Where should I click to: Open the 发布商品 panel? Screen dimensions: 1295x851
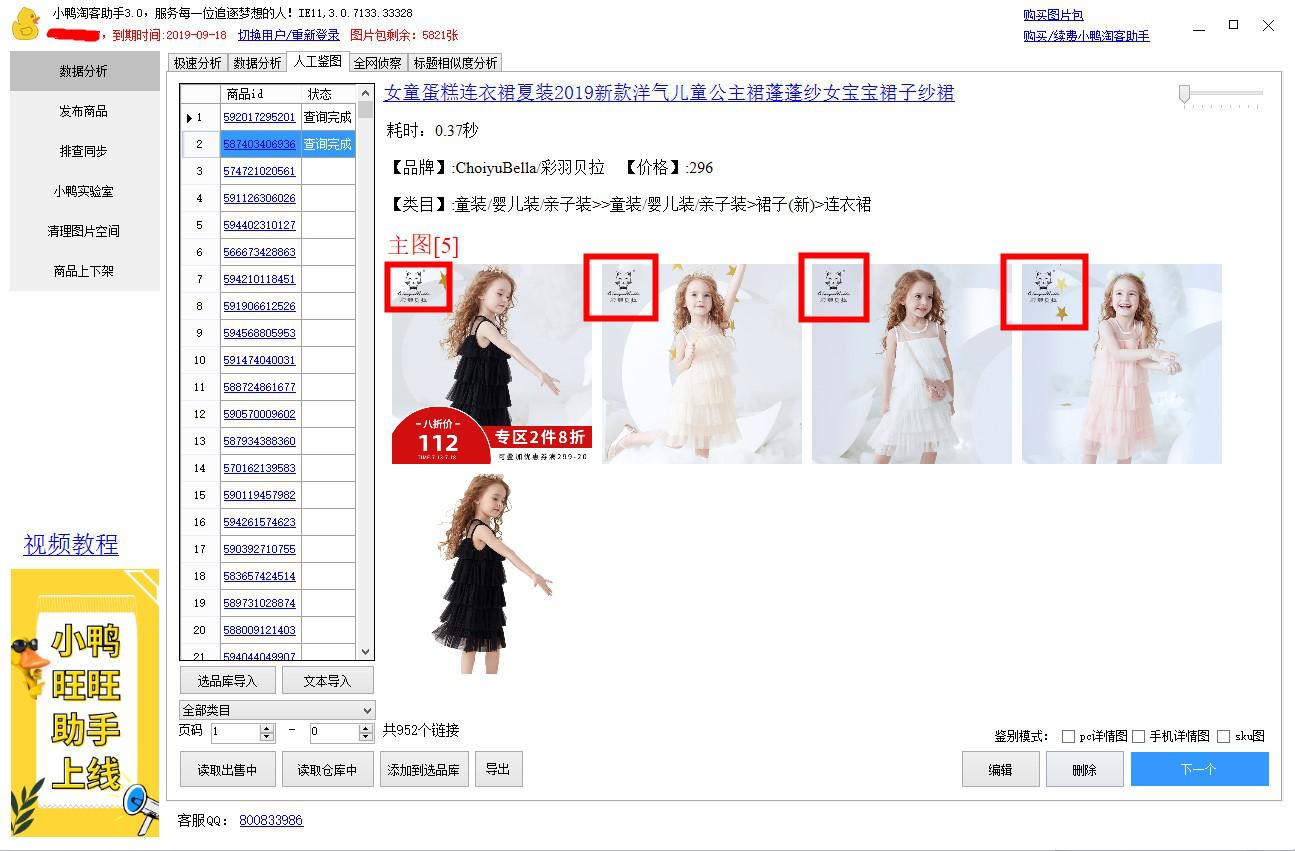point(84,111)
